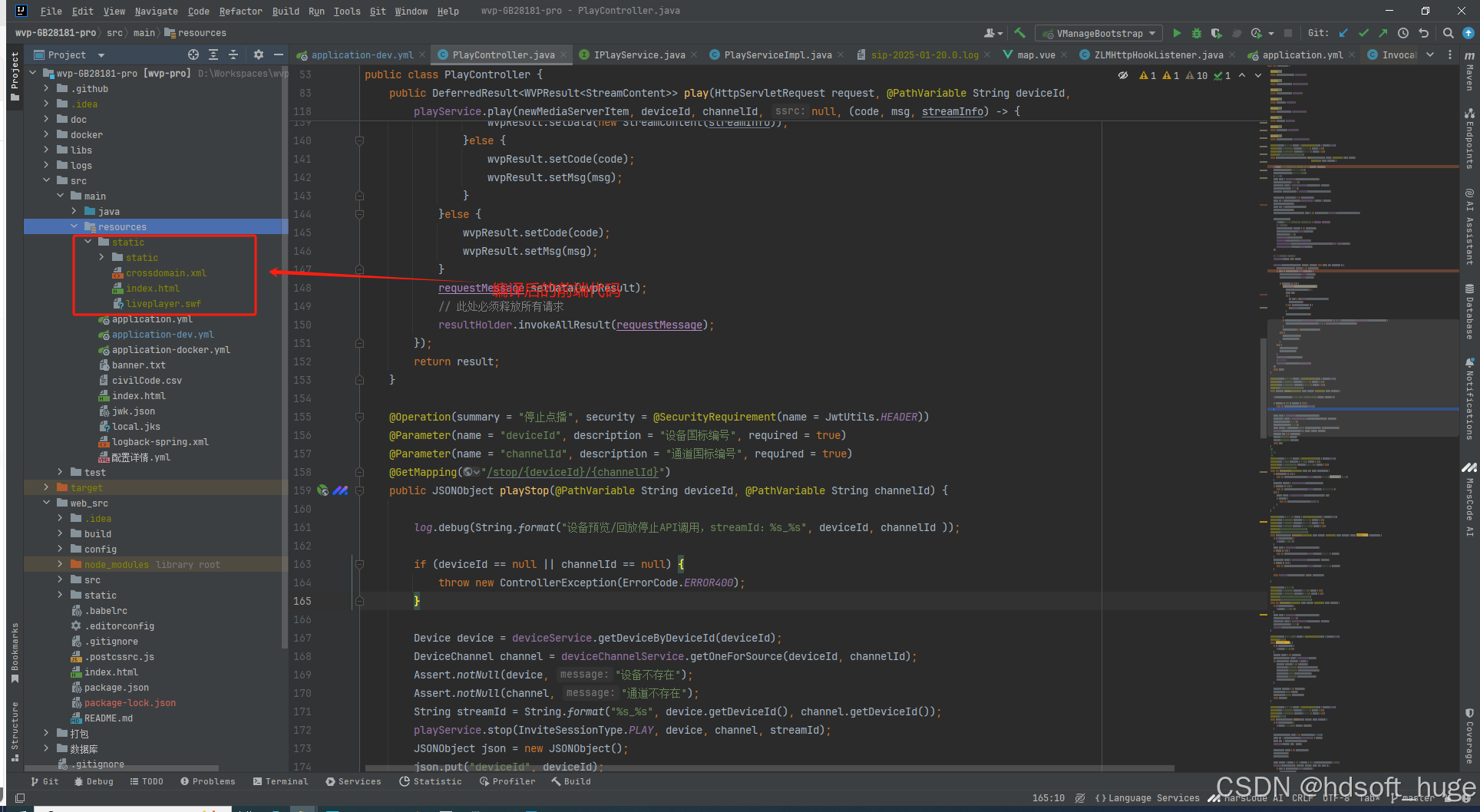Select opened file locator icon in Project panel
Screen dimensions: 1480x812
pos(193,54)
